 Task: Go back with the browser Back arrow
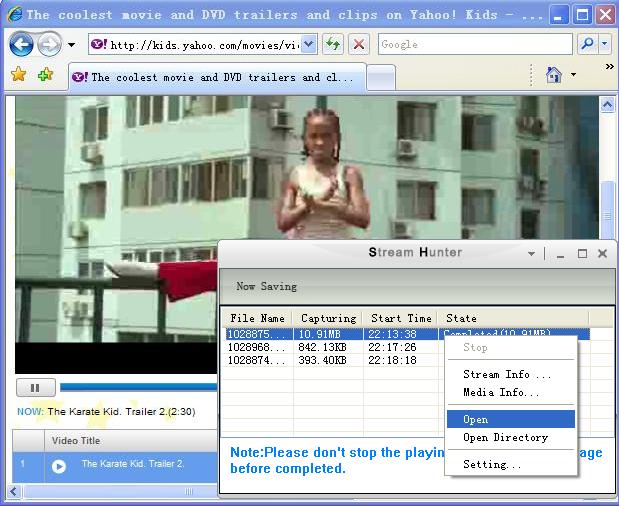pos(21,45)
